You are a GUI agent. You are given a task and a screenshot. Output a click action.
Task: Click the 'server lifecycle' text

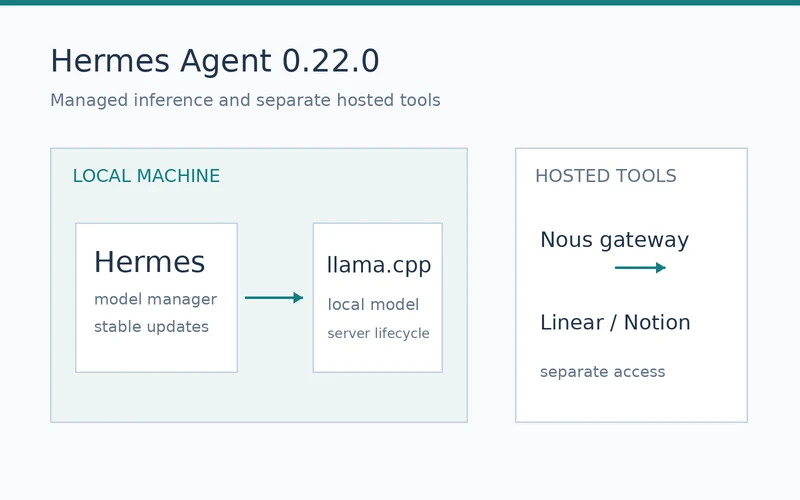coord(378,333)
